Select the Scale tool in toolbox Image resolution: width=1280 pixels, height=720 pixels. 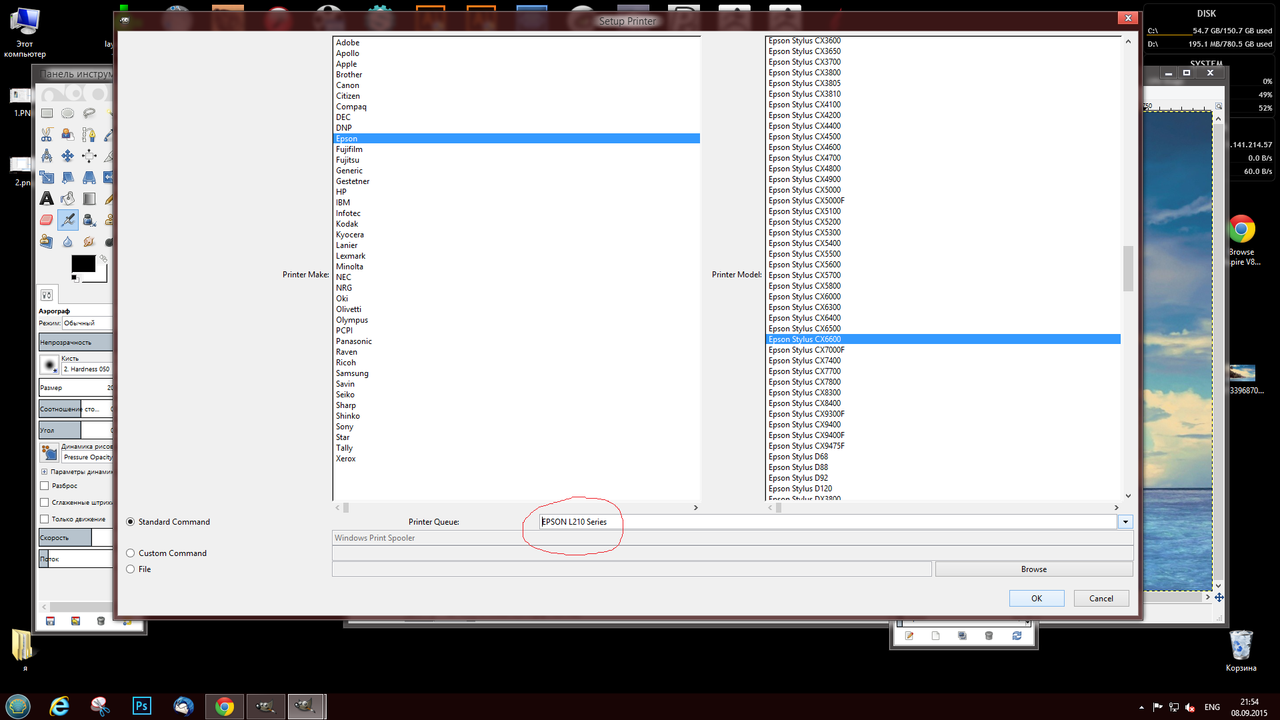(46, 177)
